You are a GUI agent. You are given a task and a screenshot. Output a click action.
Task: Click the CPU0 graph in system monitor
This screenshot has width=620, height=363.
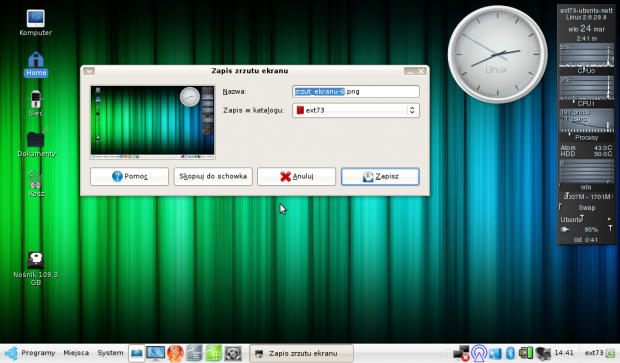pos(586,56)
